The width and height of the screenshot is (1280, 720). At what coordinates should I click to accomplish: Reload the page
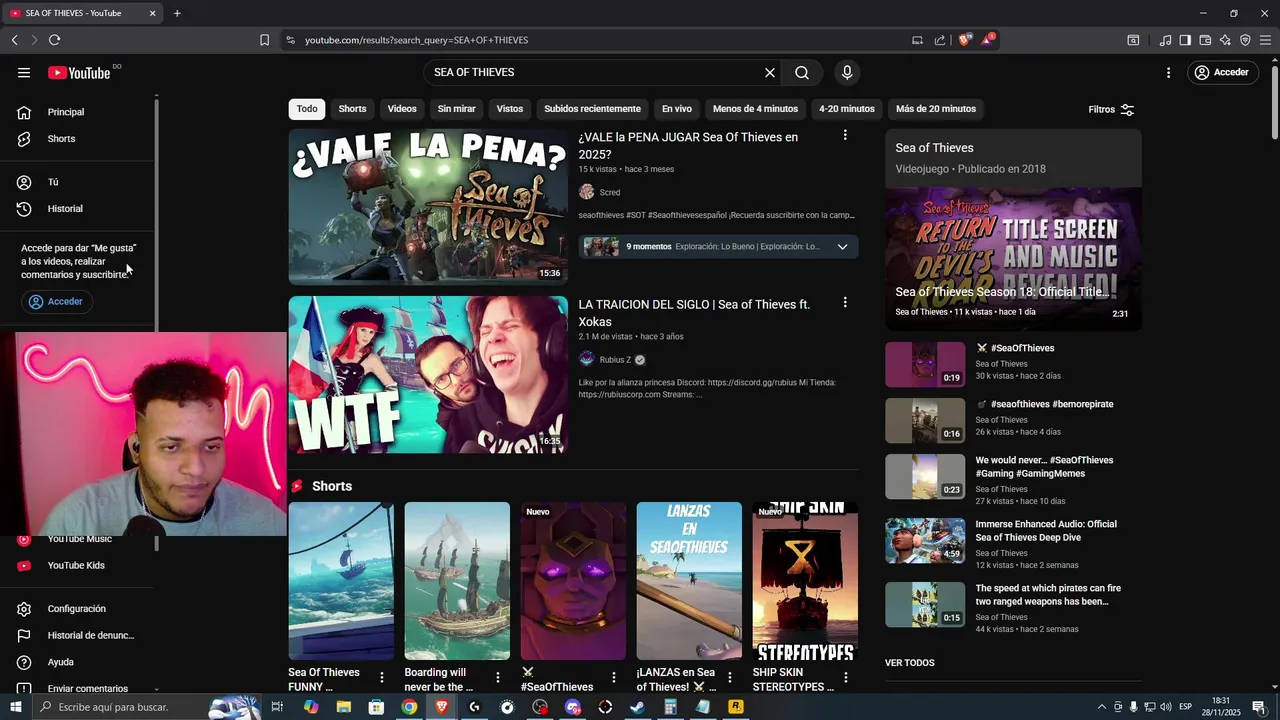(x=54, y=40)
